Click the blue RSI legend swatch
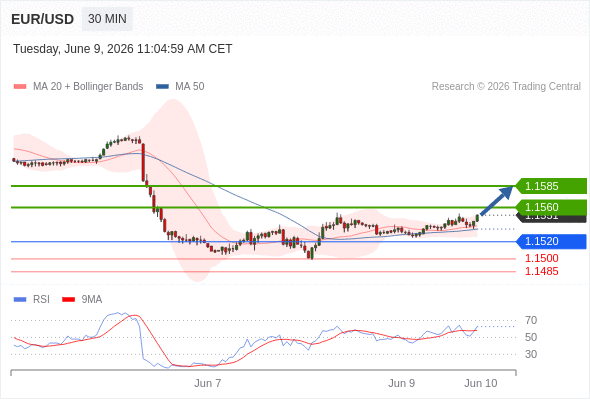This screenshot has width=590, height=400. 20,300
